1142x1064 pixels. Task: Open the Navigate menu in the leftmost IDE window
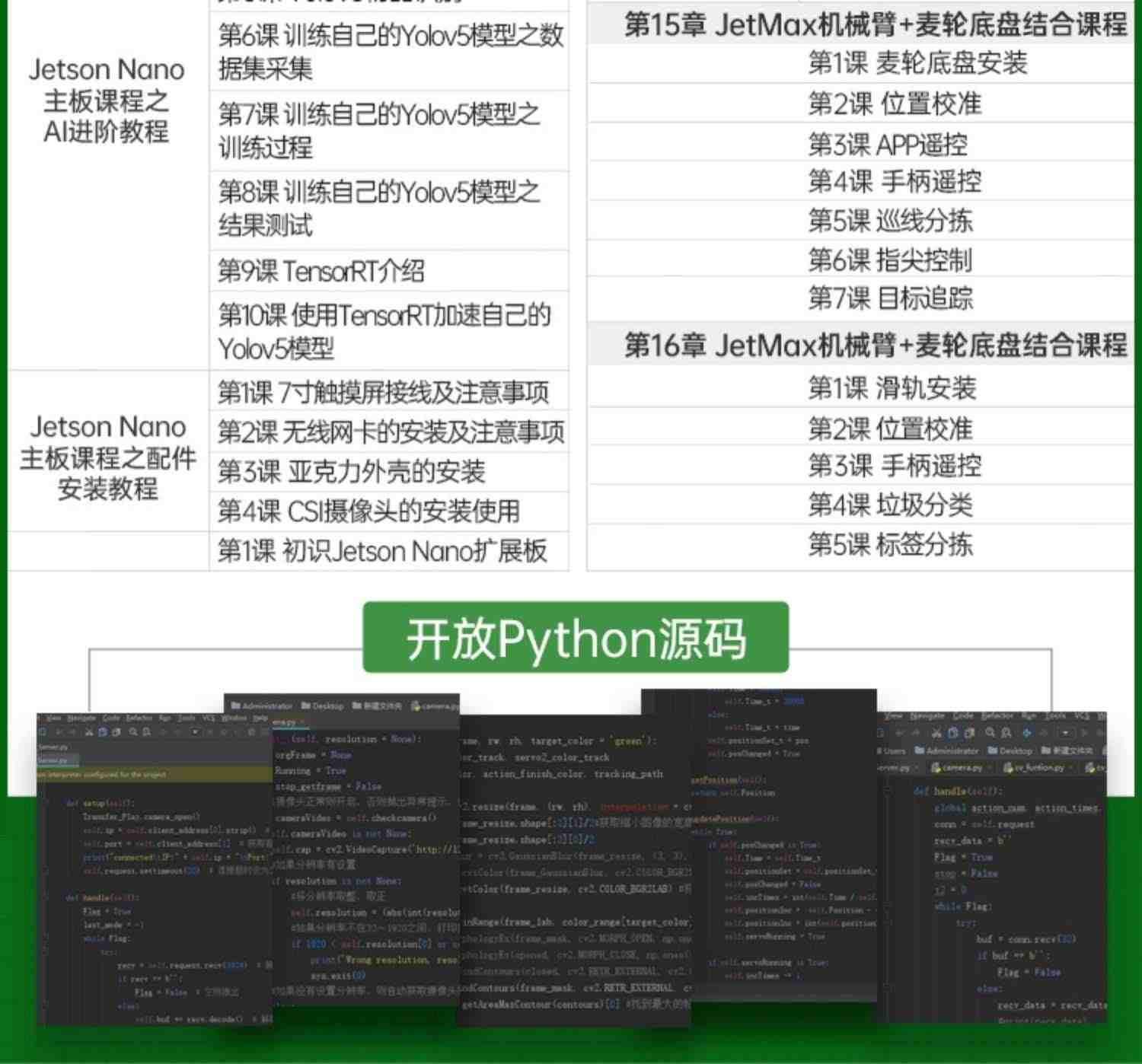(81, 718)
